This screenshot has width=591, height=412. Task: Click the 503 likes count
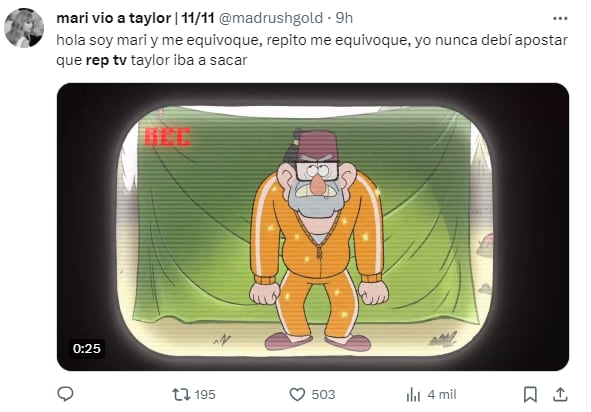click(323, 395)
